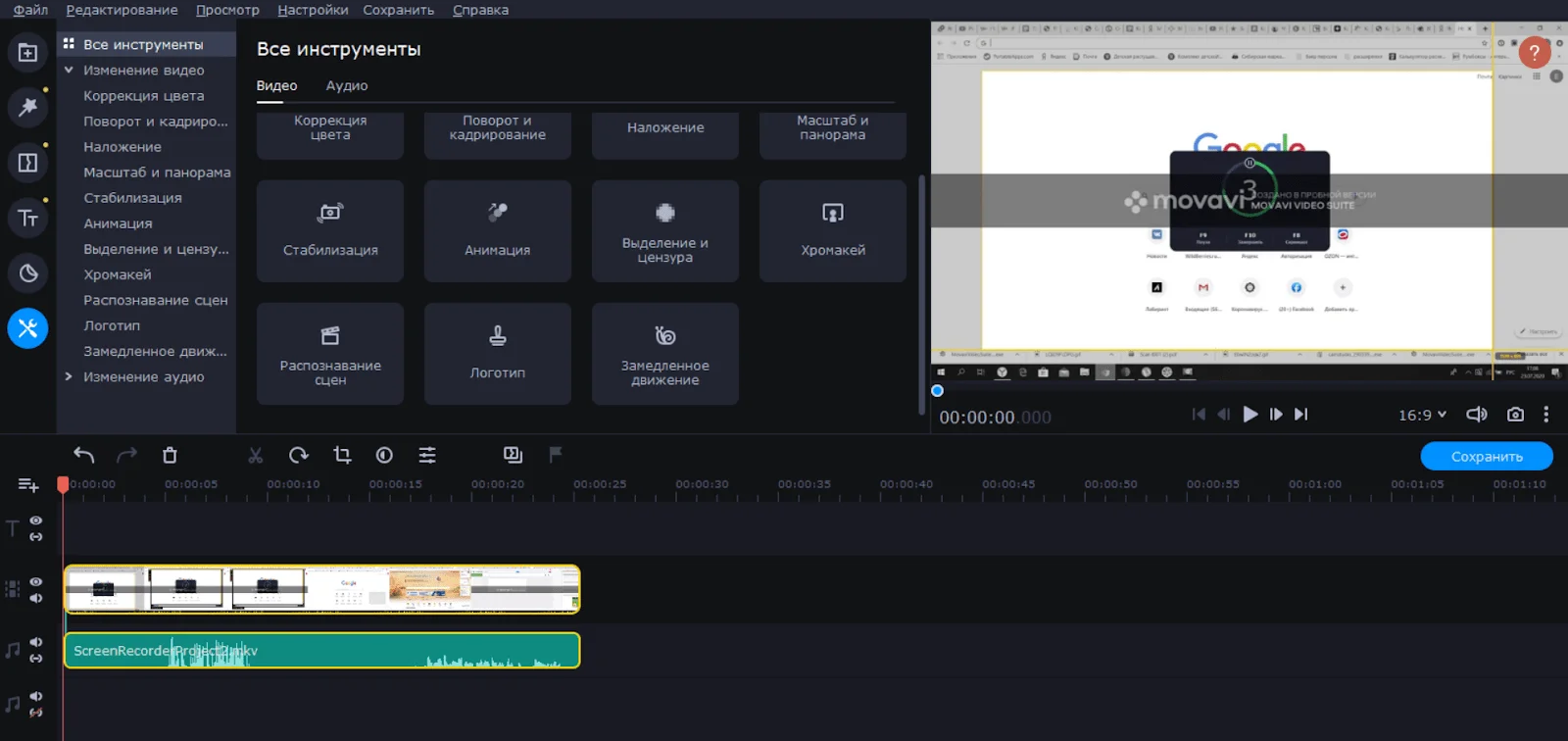Switch to the 'Аудио' tab
This screenshot has width=1568, height=741.
pyautogui.click(x=347, y=86)
